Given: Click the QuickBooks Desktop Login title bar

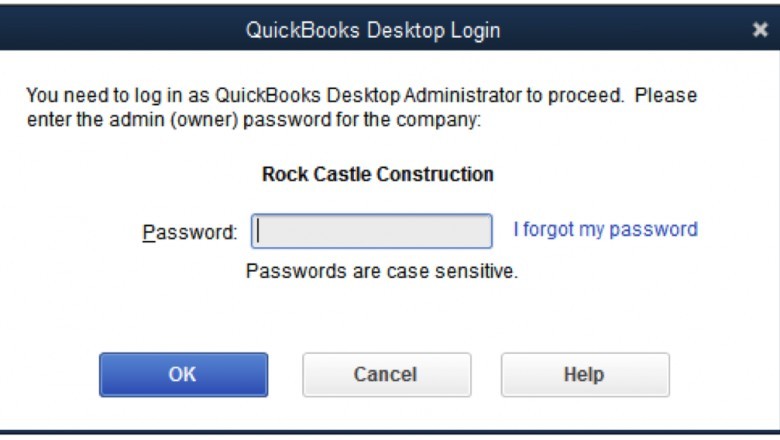Looking at the screenshot, I should [373, 30].
